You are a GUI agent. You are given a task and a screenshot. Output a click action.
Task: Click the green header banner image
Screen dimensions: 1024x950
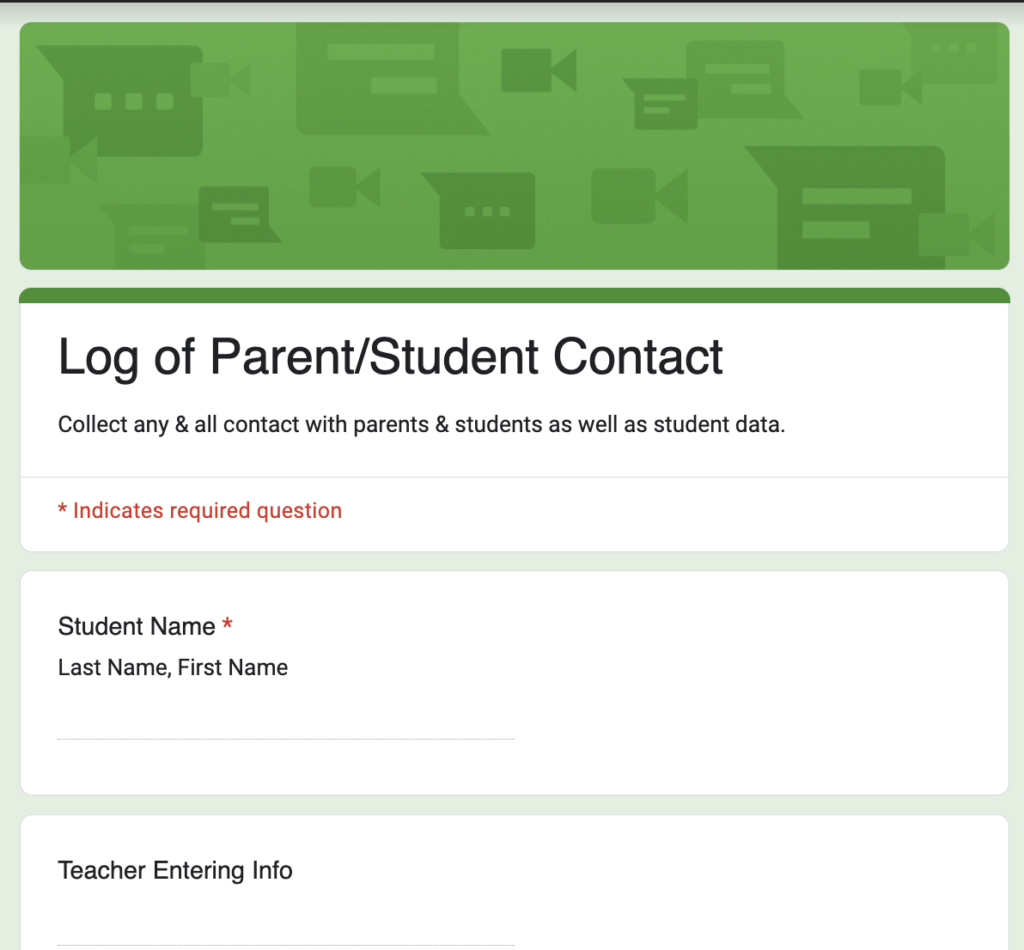pyautogui.click(x=512, y=145)
